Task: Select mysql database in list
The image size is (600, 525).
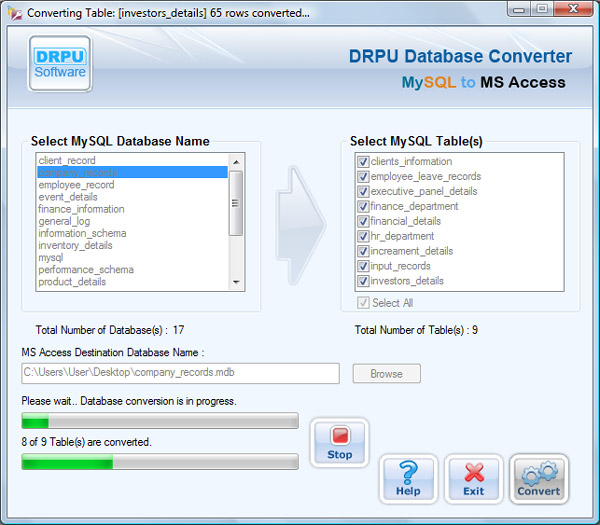Action: [132, 258]
